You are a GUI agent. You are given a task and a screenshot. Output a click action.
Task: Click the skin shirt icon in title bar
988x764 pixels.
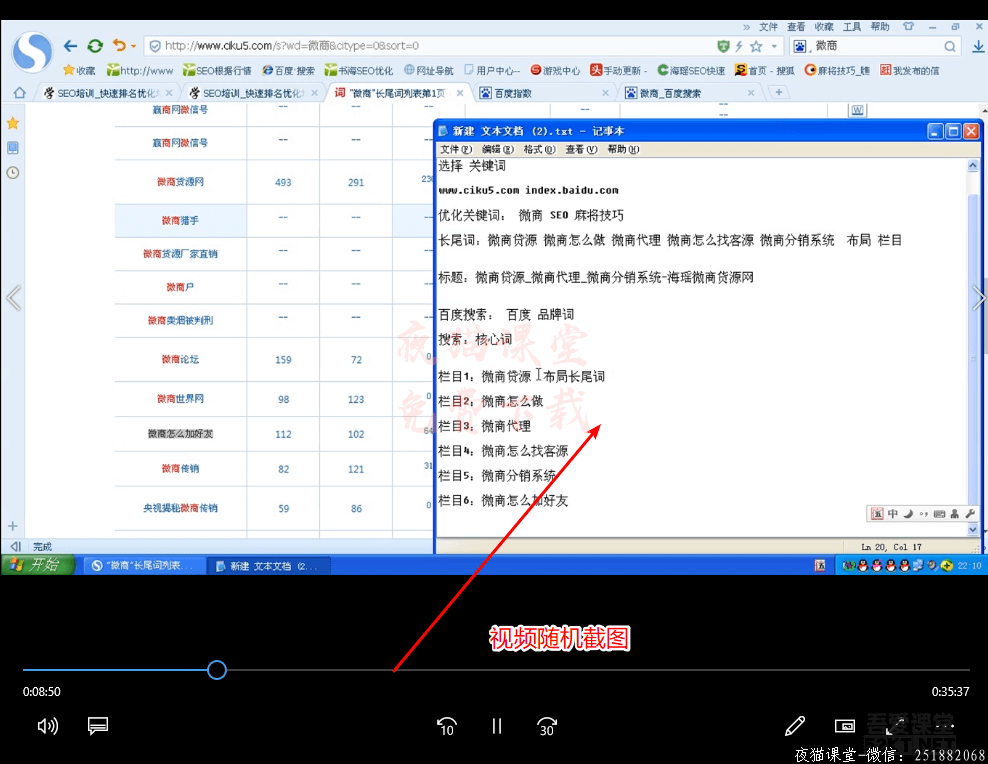pyautogui.click(x=908, y=26)
